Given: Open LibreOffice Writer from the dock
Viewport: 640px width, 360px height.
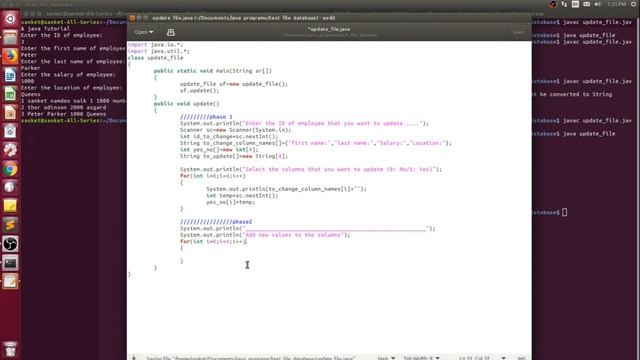Looking at the screenshot, I should [x=10, y=76].
